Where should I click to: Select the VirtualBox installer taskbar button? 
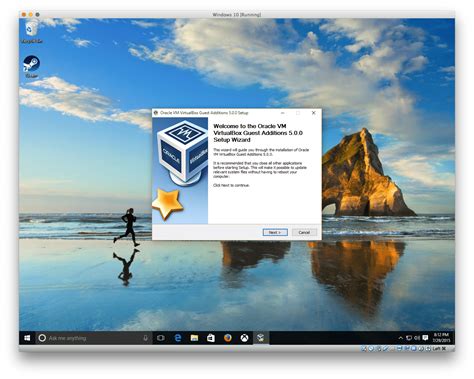coord(261,338)
